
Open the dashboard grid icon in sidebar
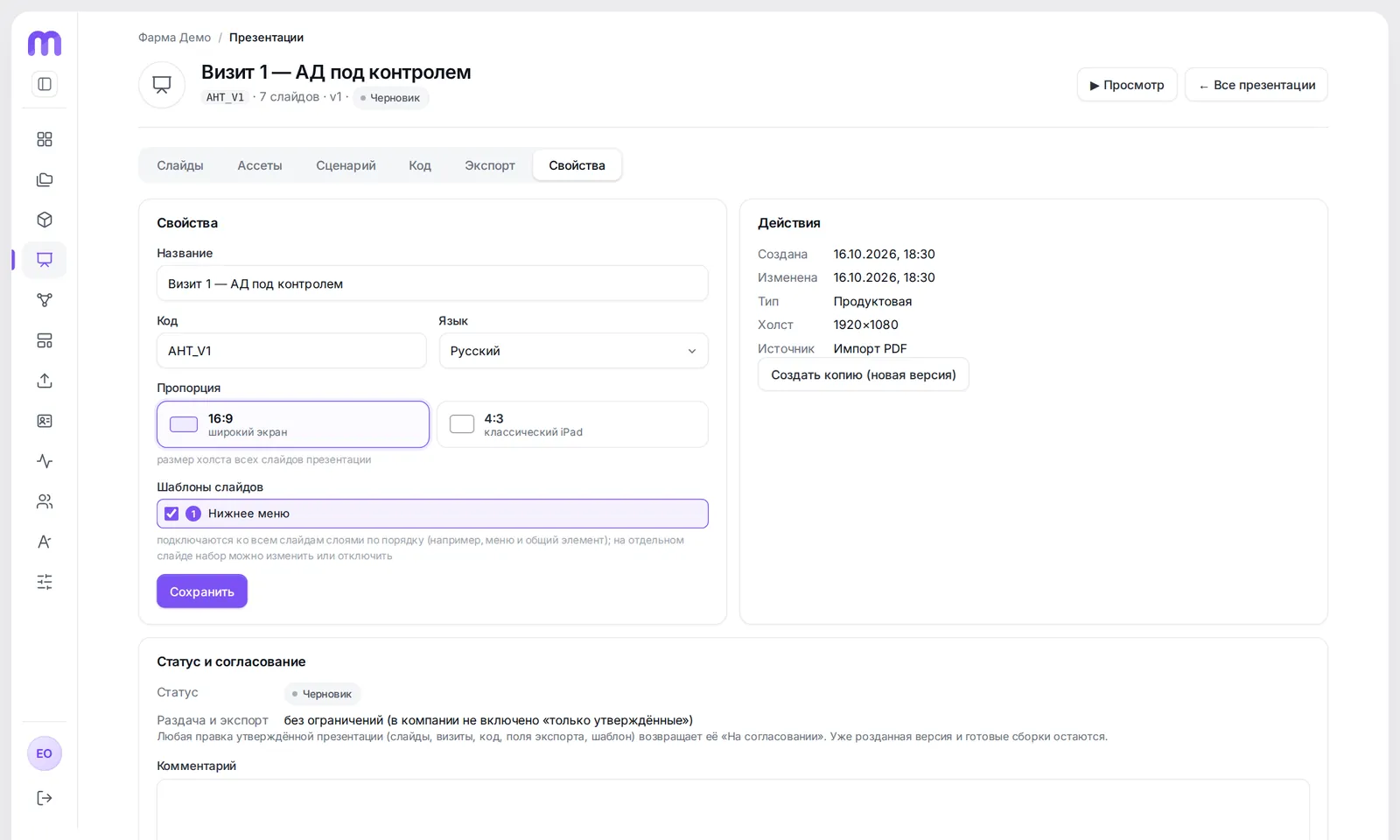point(45,139)
